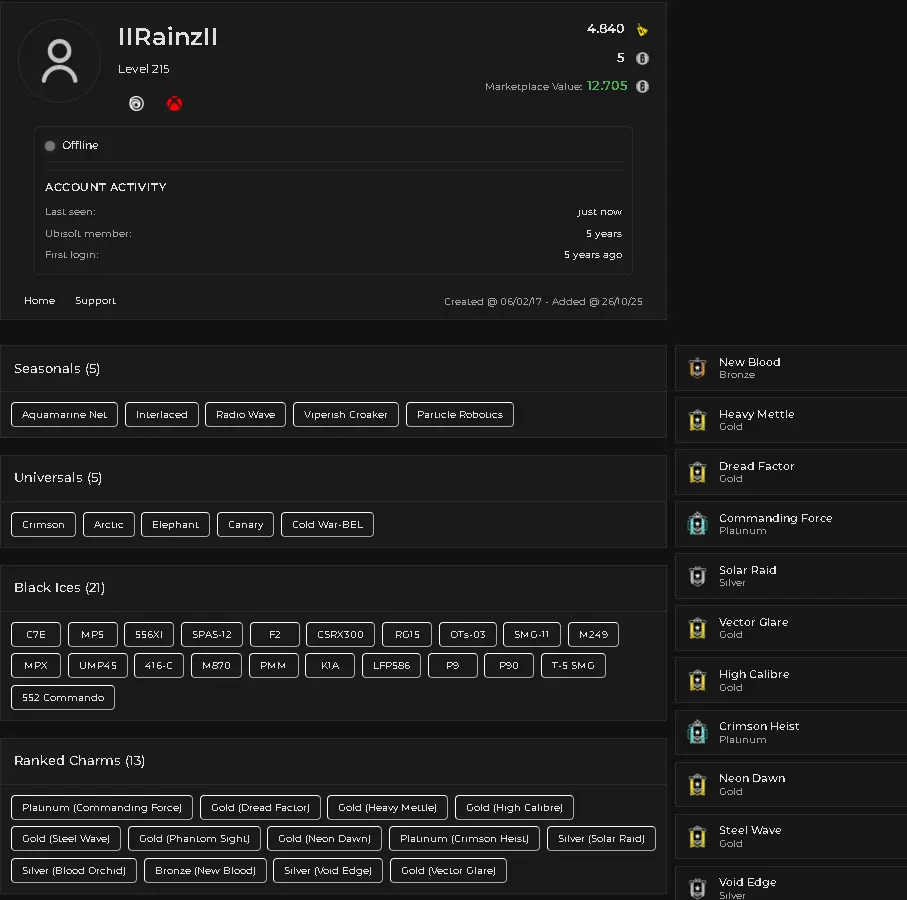
Task: Open the Home link
Action: tap(40, 301)
